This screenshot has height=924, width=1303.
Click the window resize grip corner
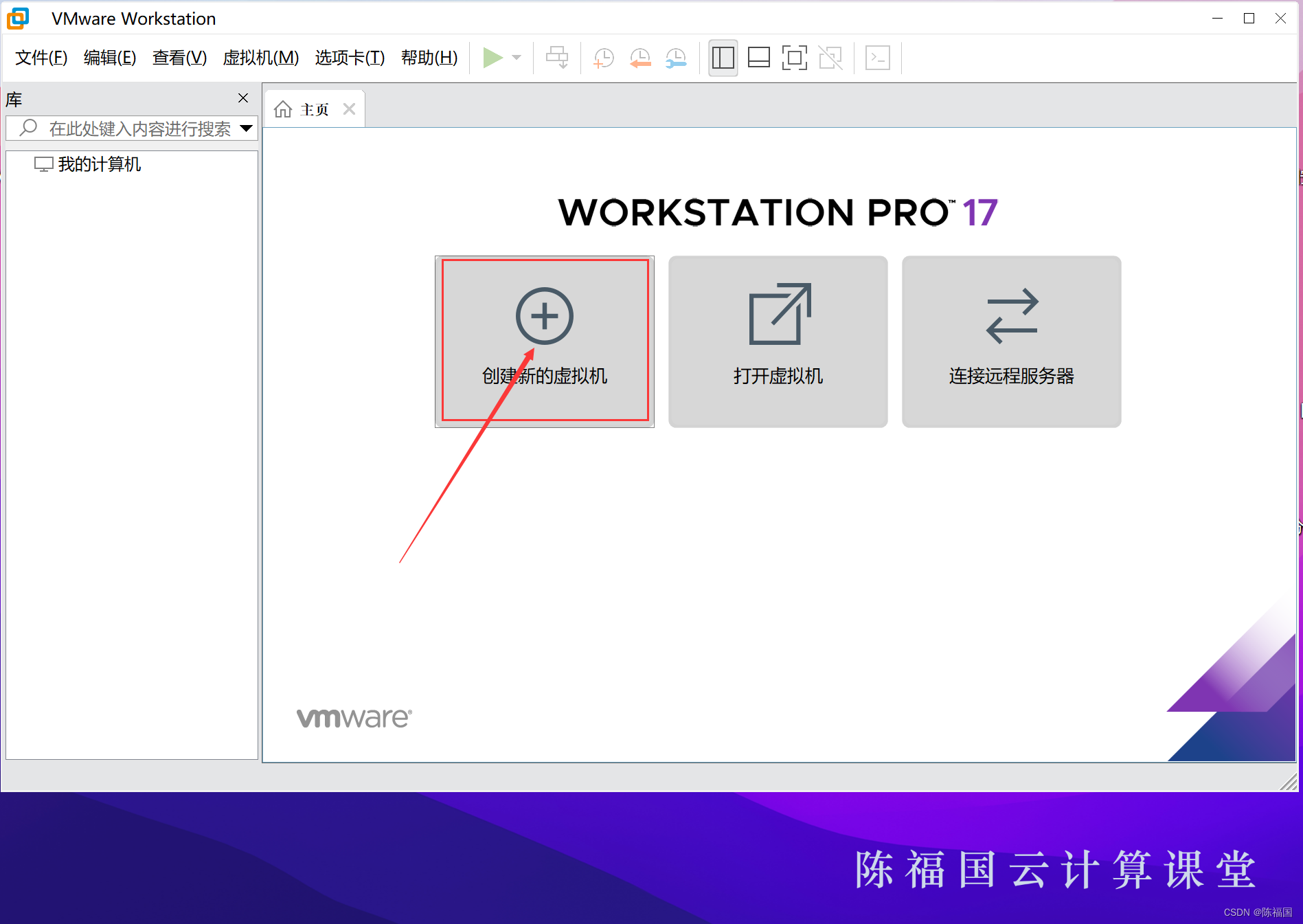[1289, 782]
